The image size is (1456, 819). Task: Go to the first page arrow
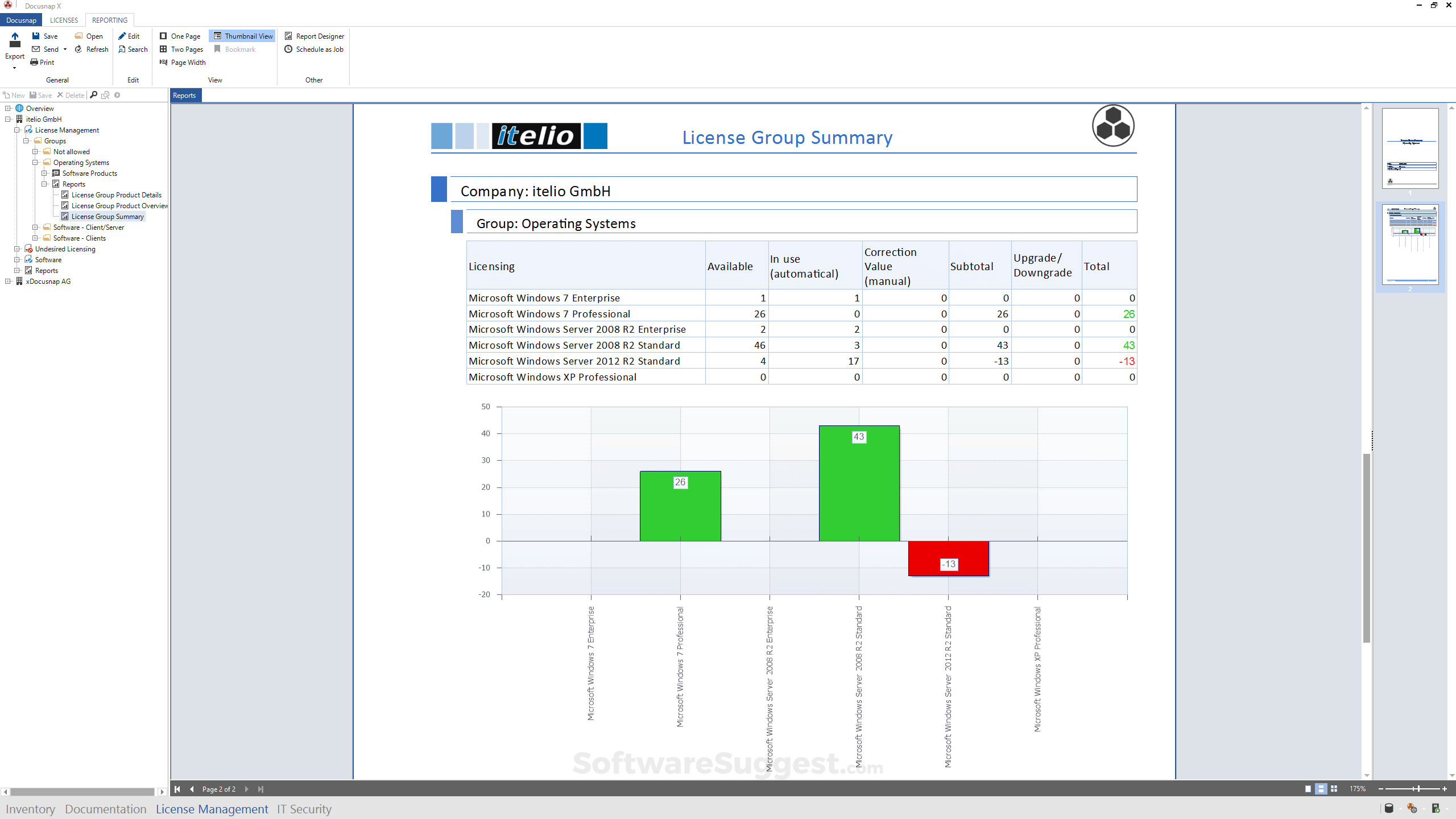pyautogui.click(x=177, y=789)
